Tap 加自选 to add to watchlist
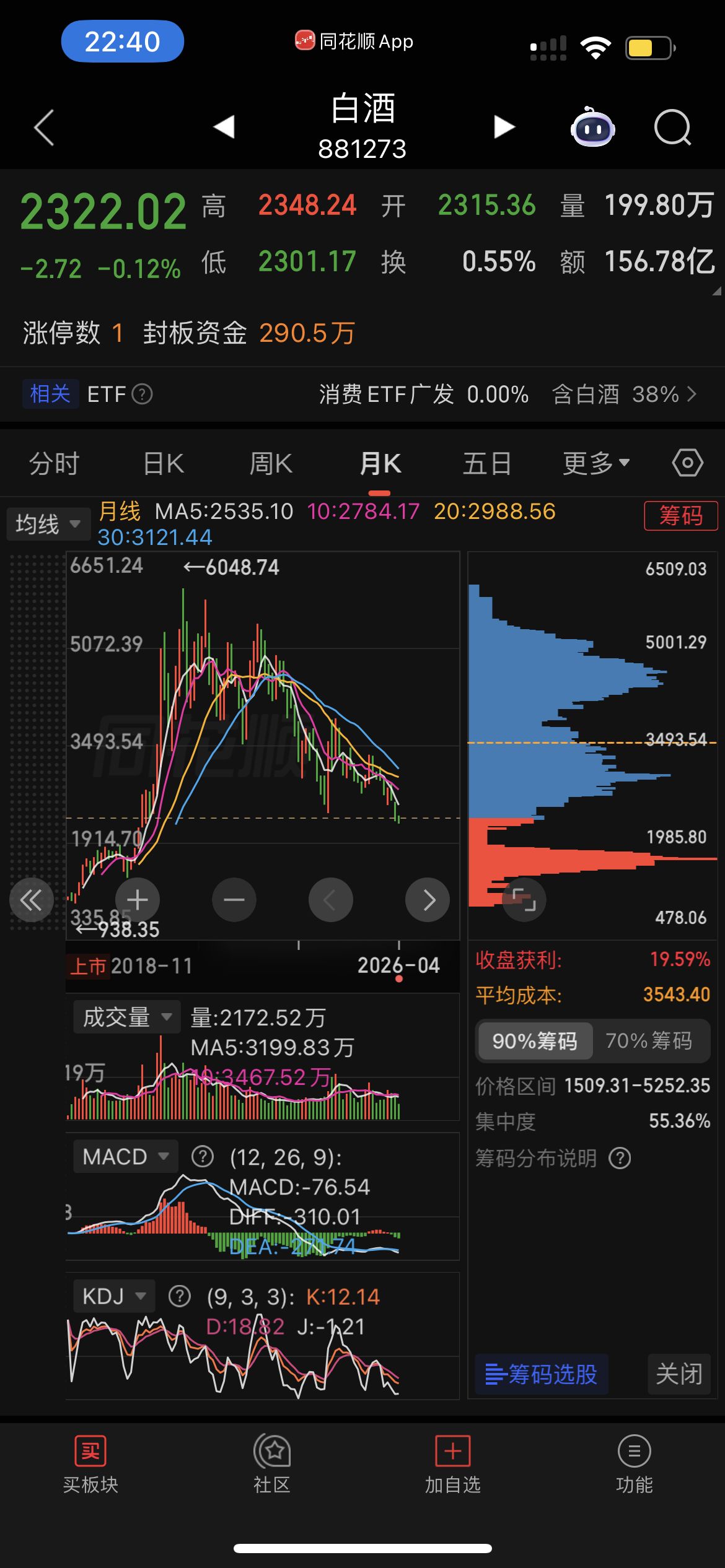The image size is (725, 1568). [x=453, y=1463]
